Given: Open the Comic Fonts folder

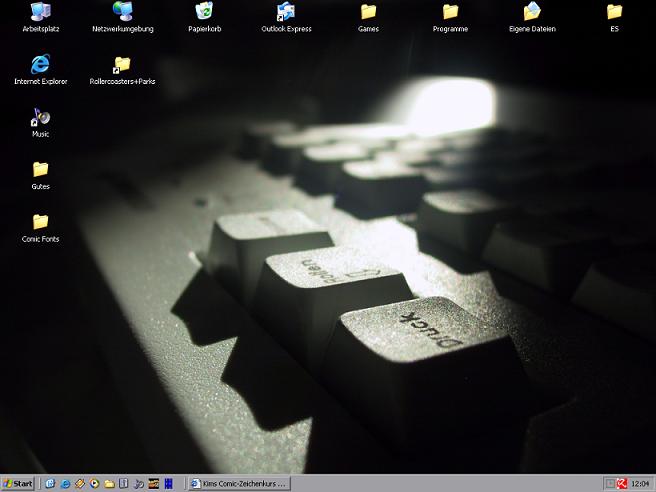Looking at the screenshot, I should click(x=40, y=223).
